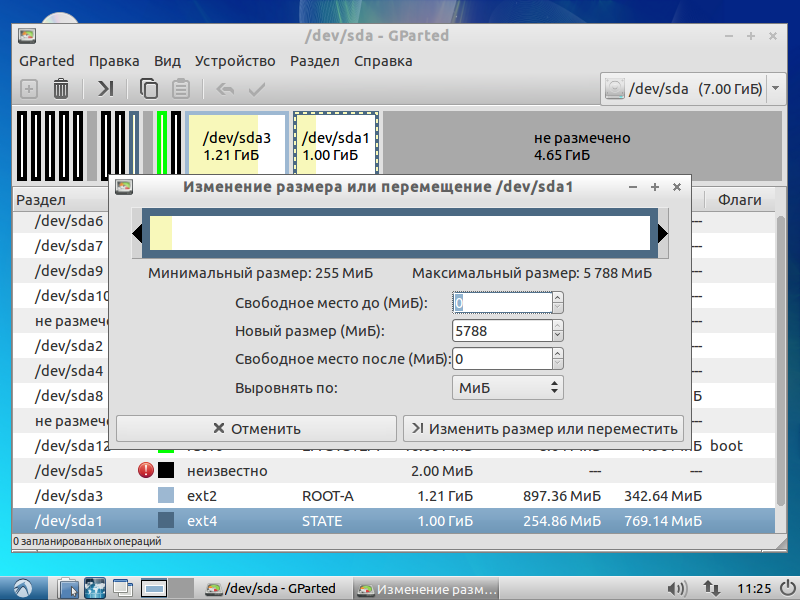Select the /dev/sda5 неизвестно row
Image resolution: width=800 pixels, height=600 pixels.
point(394,470)
